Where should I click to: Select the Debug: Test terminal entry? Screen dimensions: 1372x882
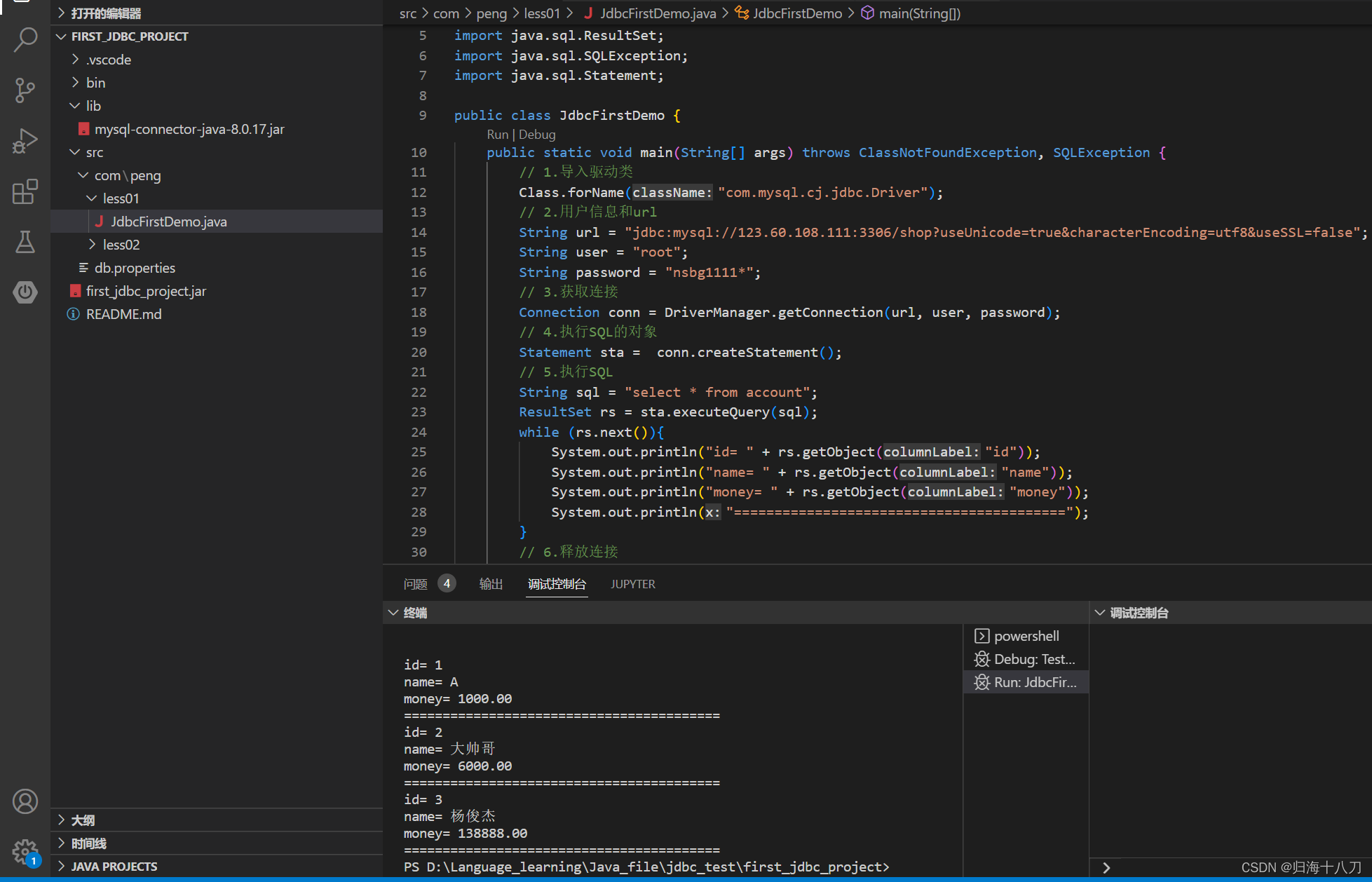point(1026,659)
